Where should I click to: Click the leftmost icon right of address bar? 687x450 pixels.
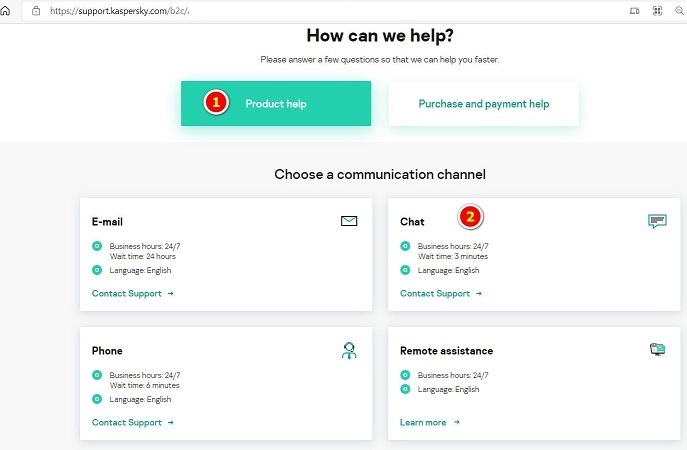[635, 10]
